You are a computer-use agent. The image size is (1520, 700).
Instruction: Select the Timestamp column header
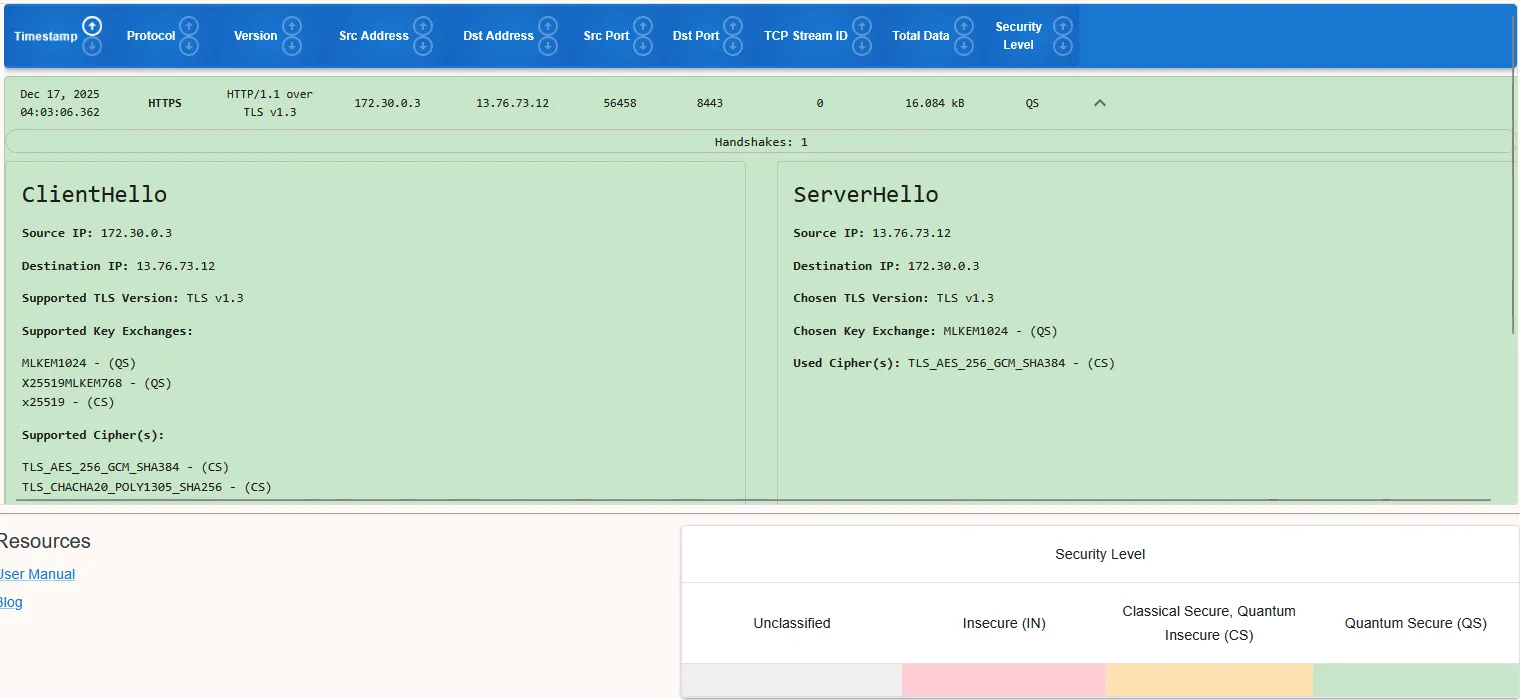tap(45, 36)
